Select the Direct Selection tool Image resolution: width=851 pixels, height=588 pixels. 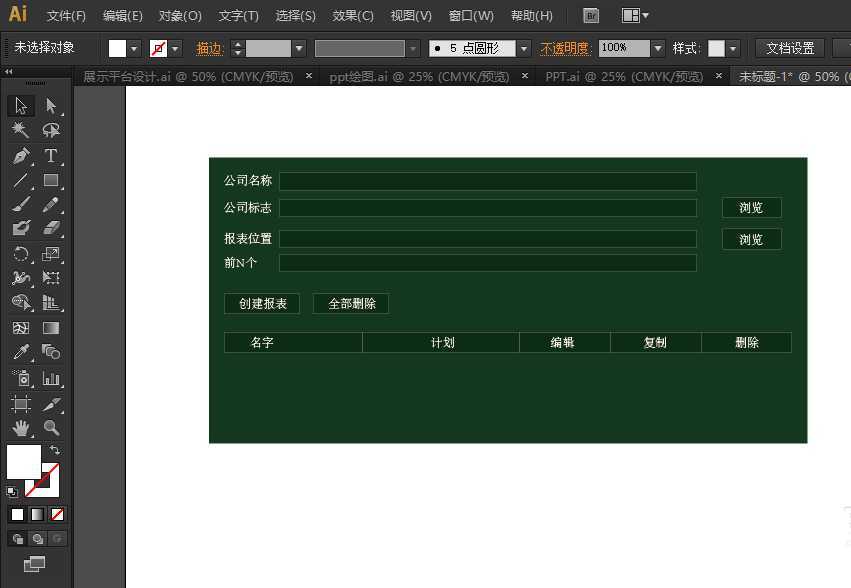coord(50,105)
